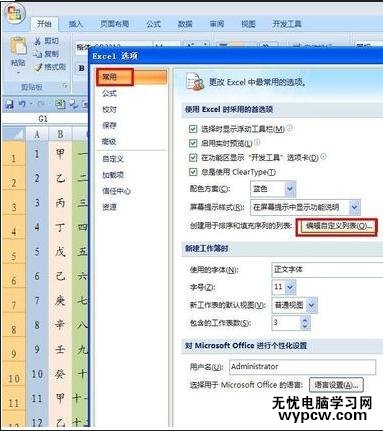Click cell B10 containing 癸

[60, 374]
